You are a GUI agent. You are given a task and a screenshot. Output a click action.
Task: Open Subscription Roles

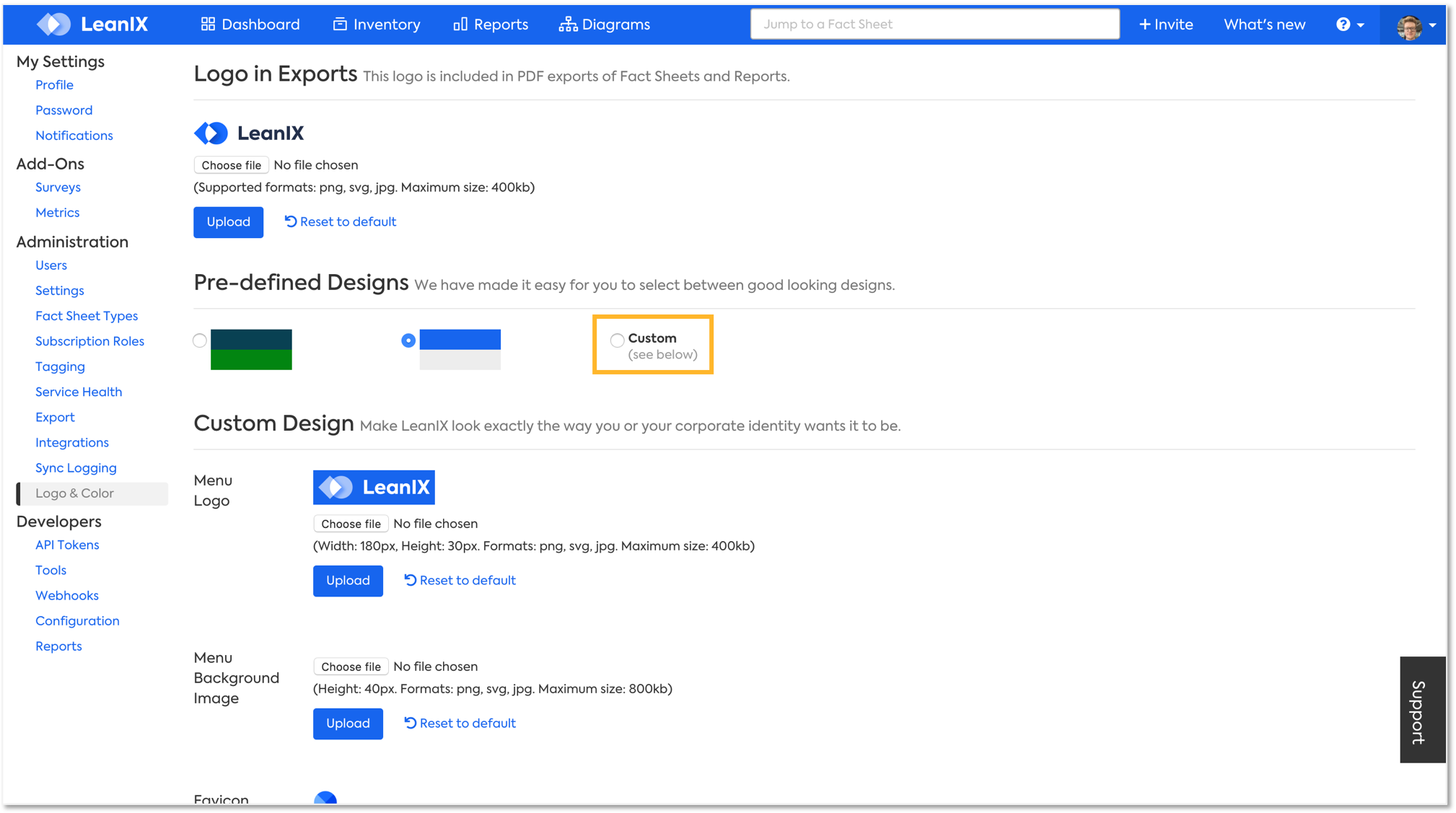[x=89, y=341]
